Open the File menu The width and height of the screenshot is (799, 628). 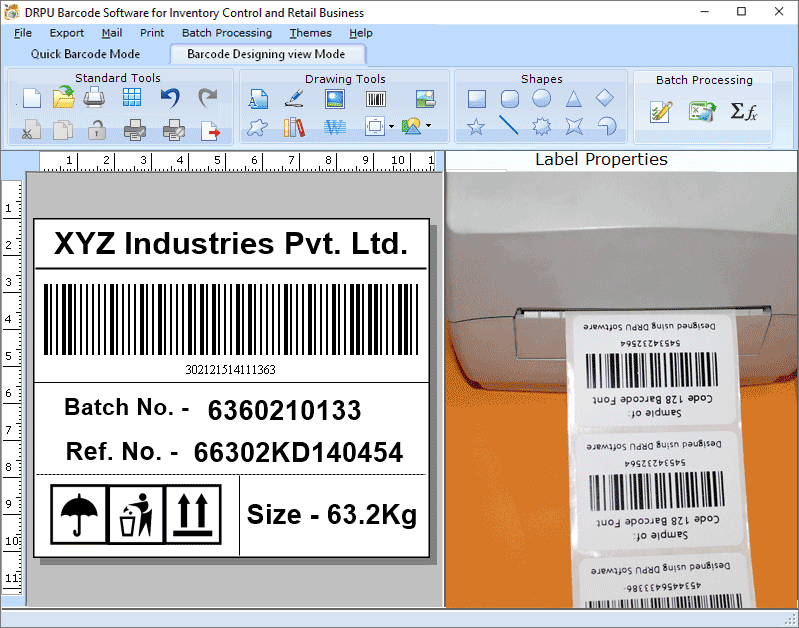23,33
